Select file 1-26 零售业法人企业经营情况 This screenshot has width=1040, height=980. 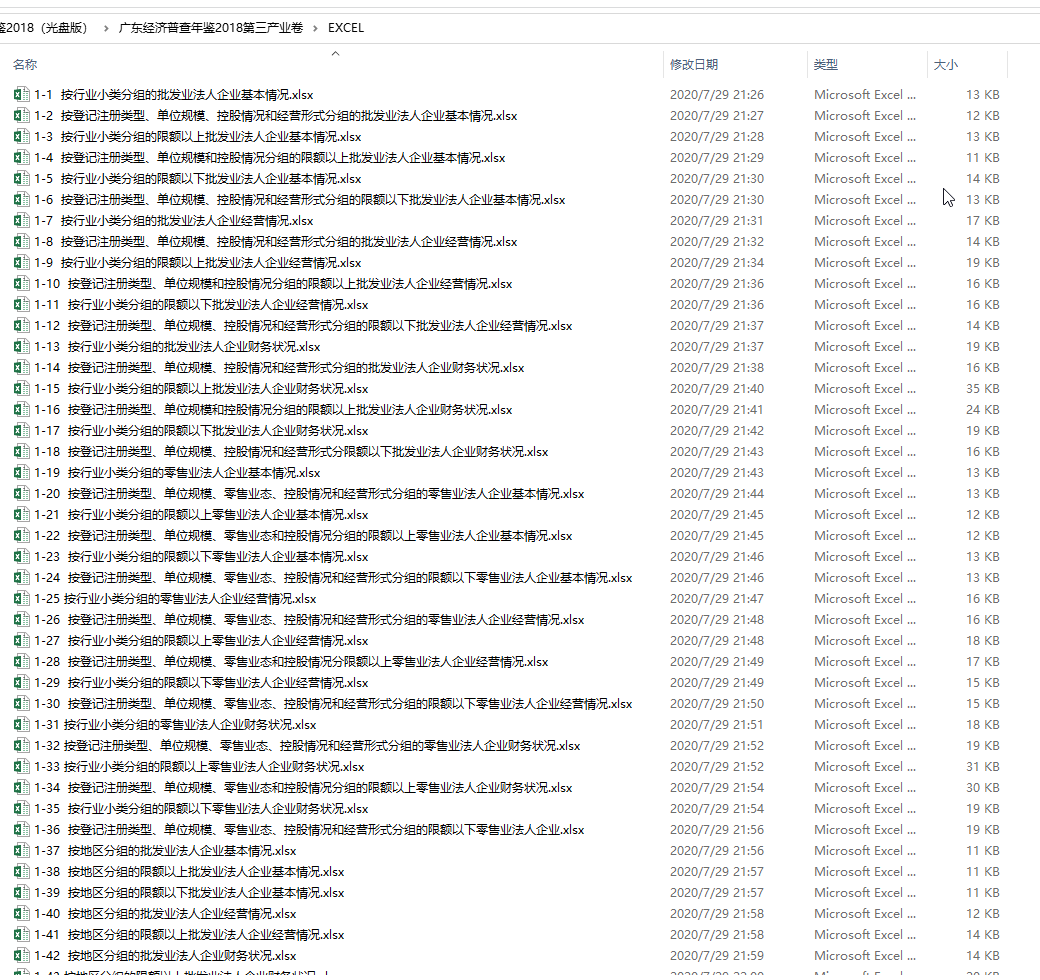309,619
